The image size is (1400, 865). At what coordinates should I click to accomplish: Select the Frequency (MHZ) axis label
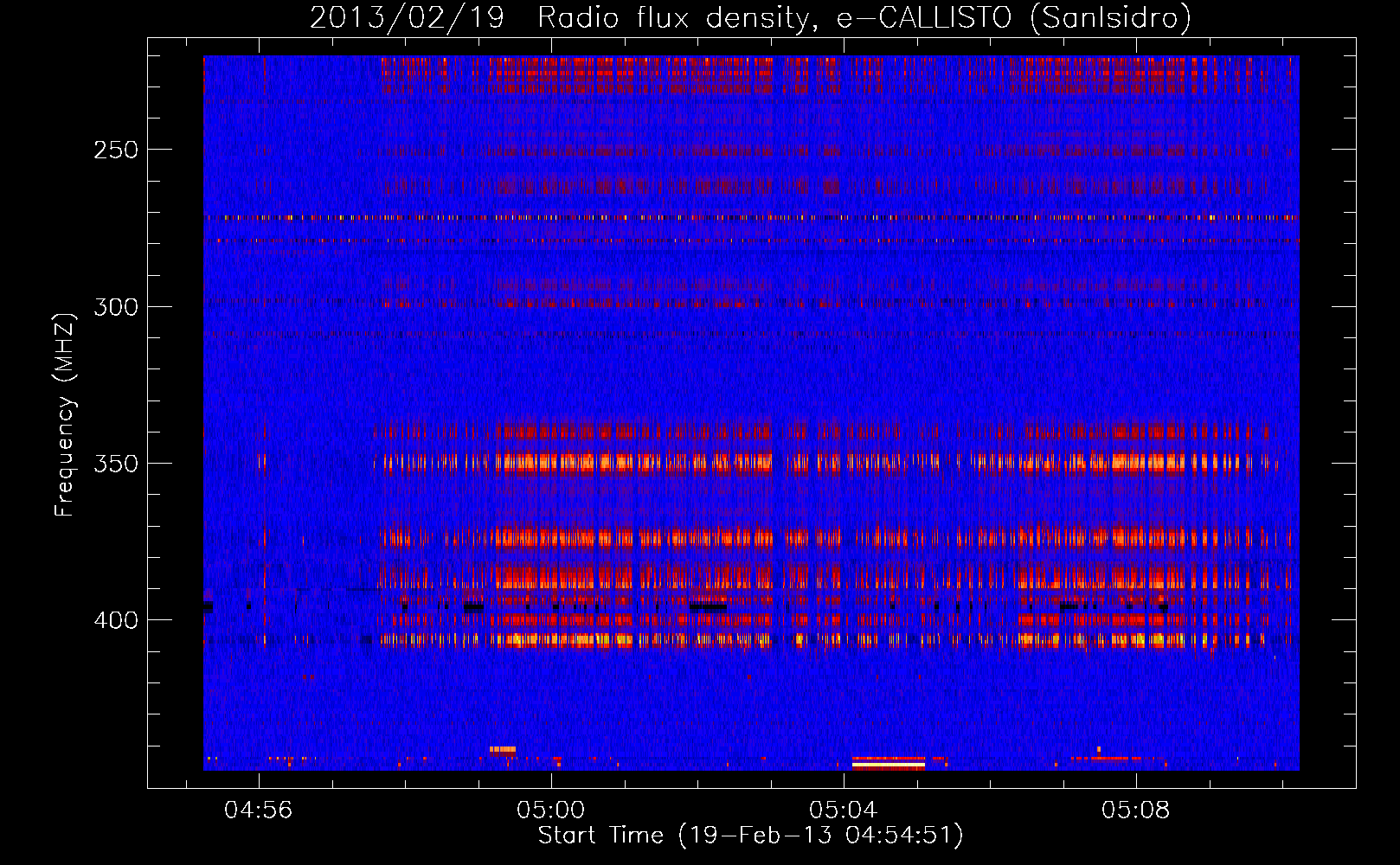coord(65,414)
